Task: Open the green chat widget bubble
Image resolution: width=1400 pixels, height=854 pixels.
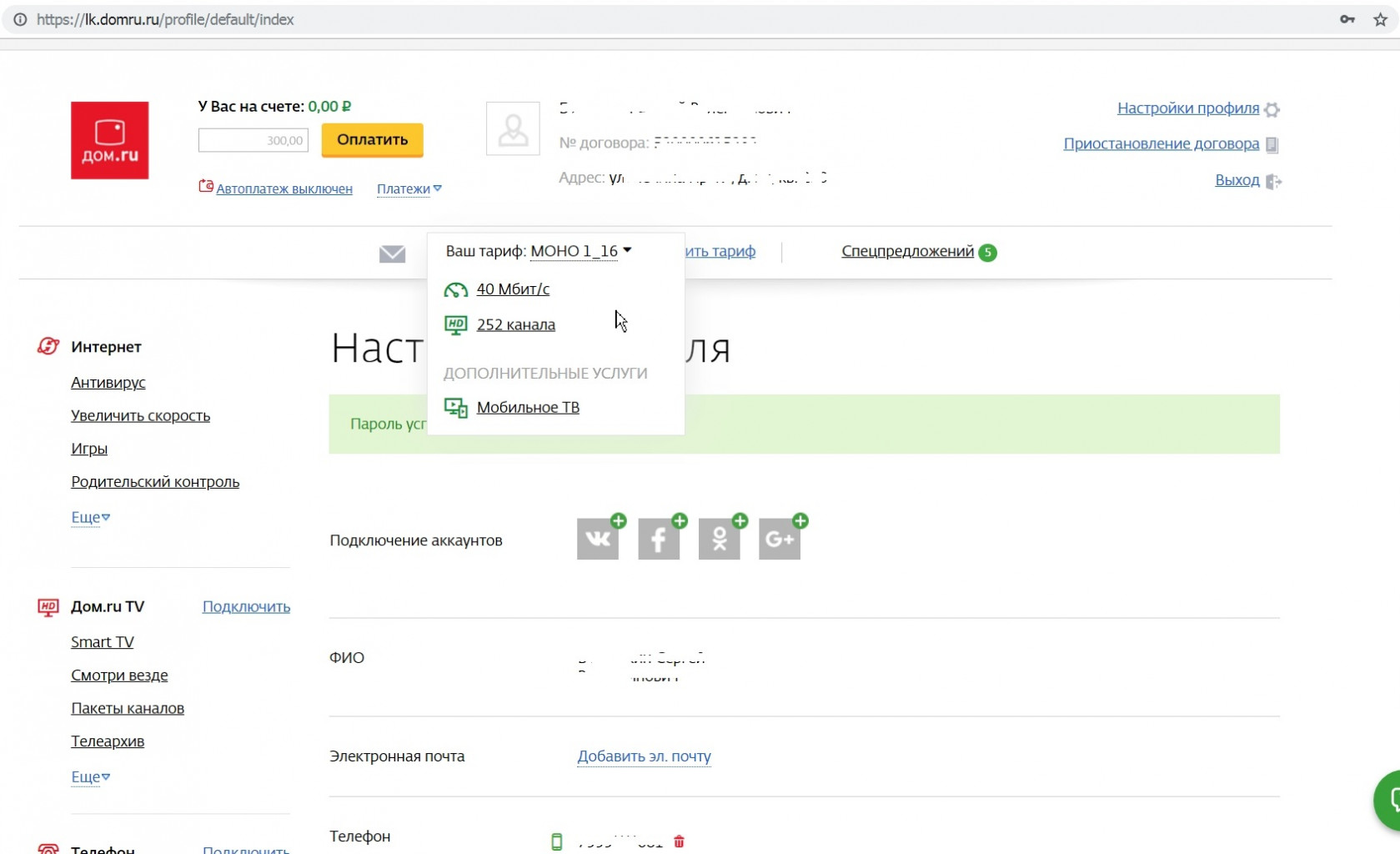Action: [1387, 801]
